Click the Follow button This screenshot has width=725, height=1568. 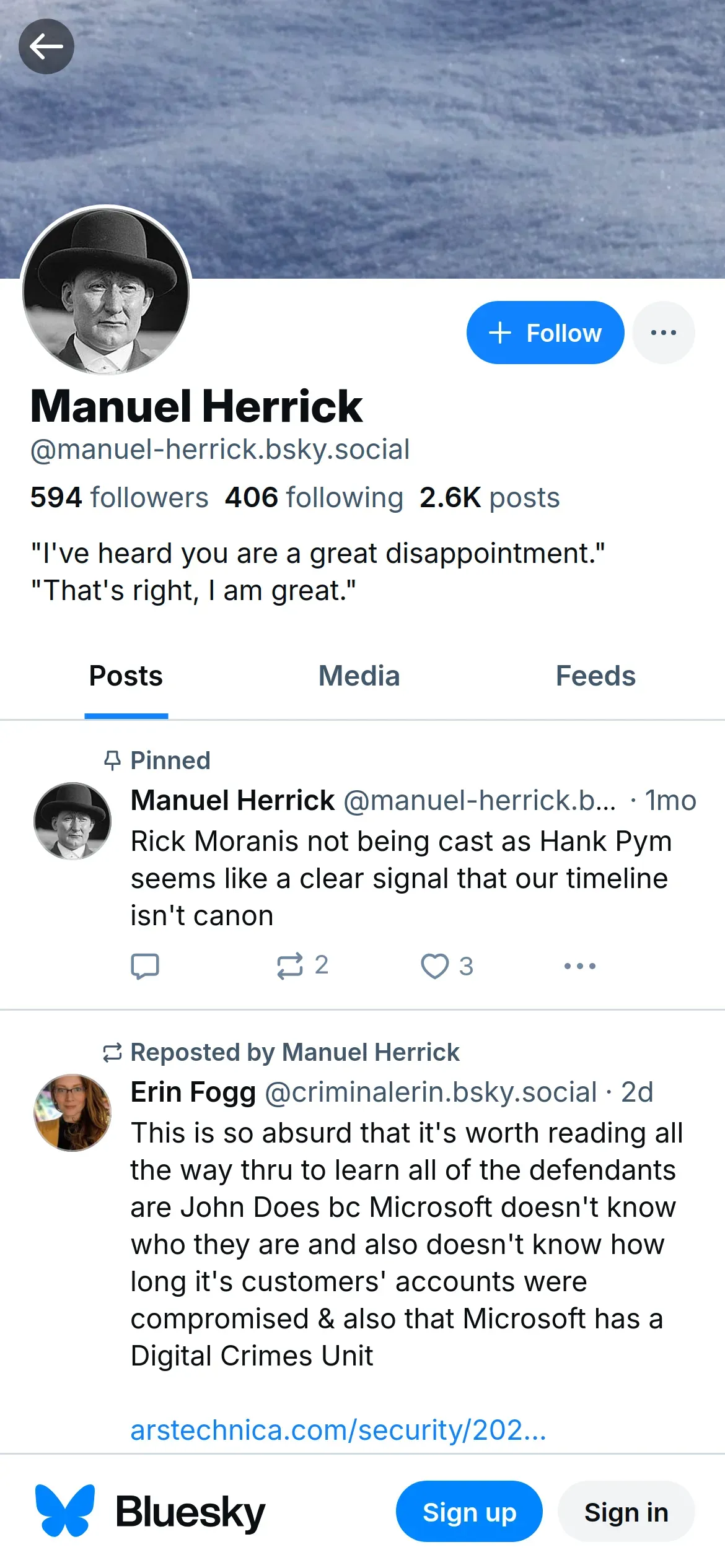(545, 333)
